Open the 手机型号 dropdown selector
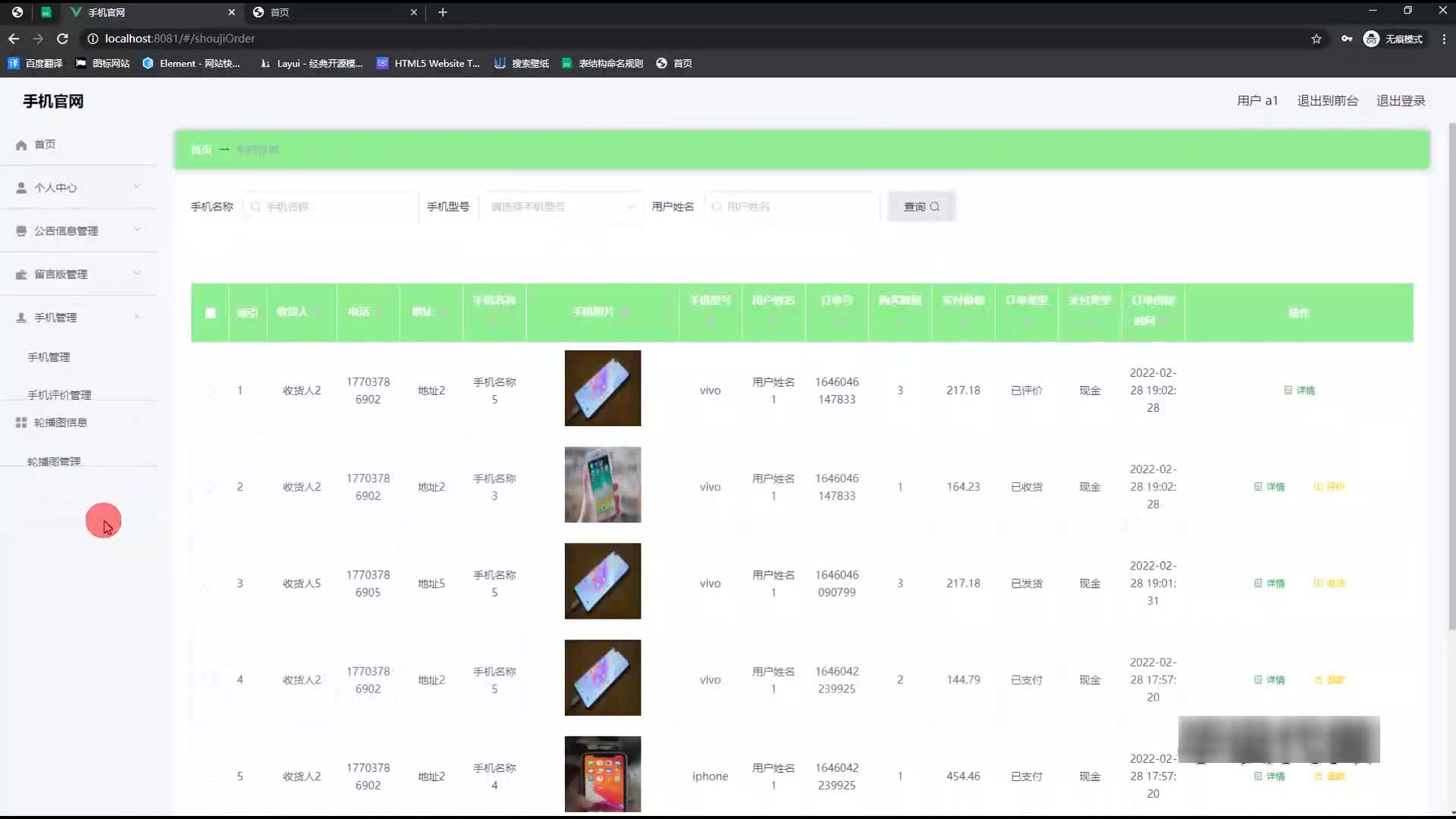The image size is (1456, 819). [x=561, y=206]
